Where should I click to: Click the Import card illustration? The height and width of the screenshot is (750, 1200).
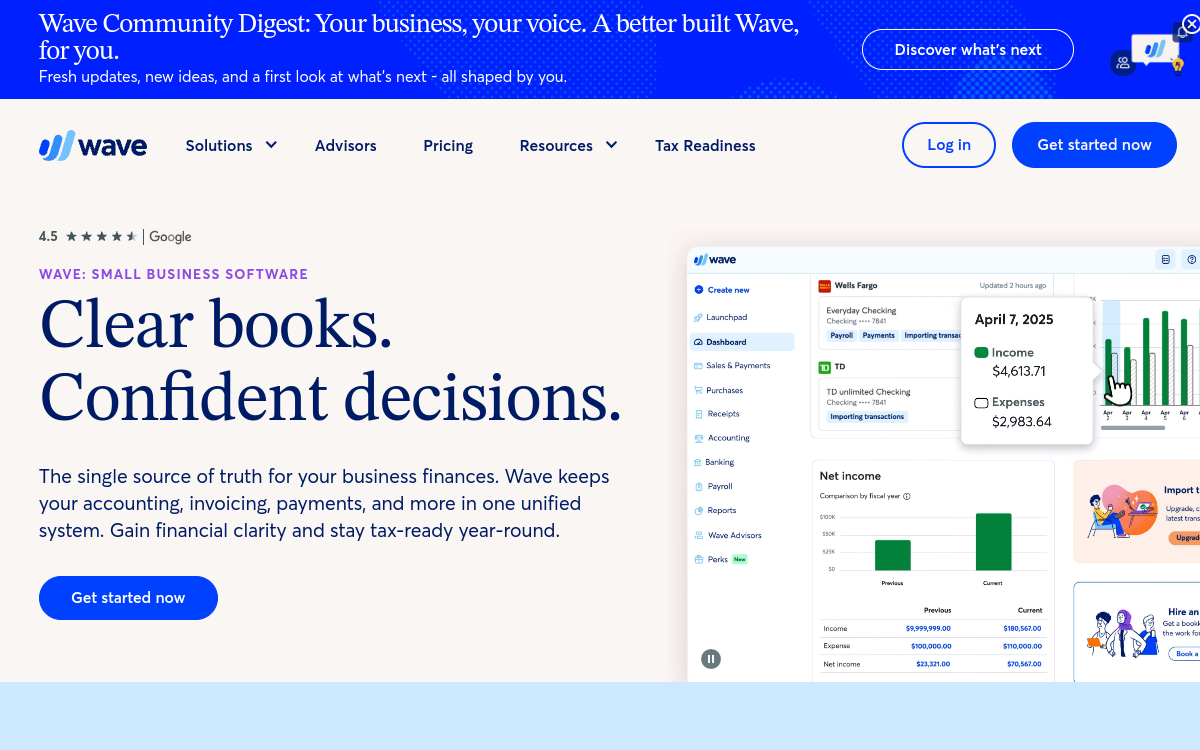coord(1121,512)
